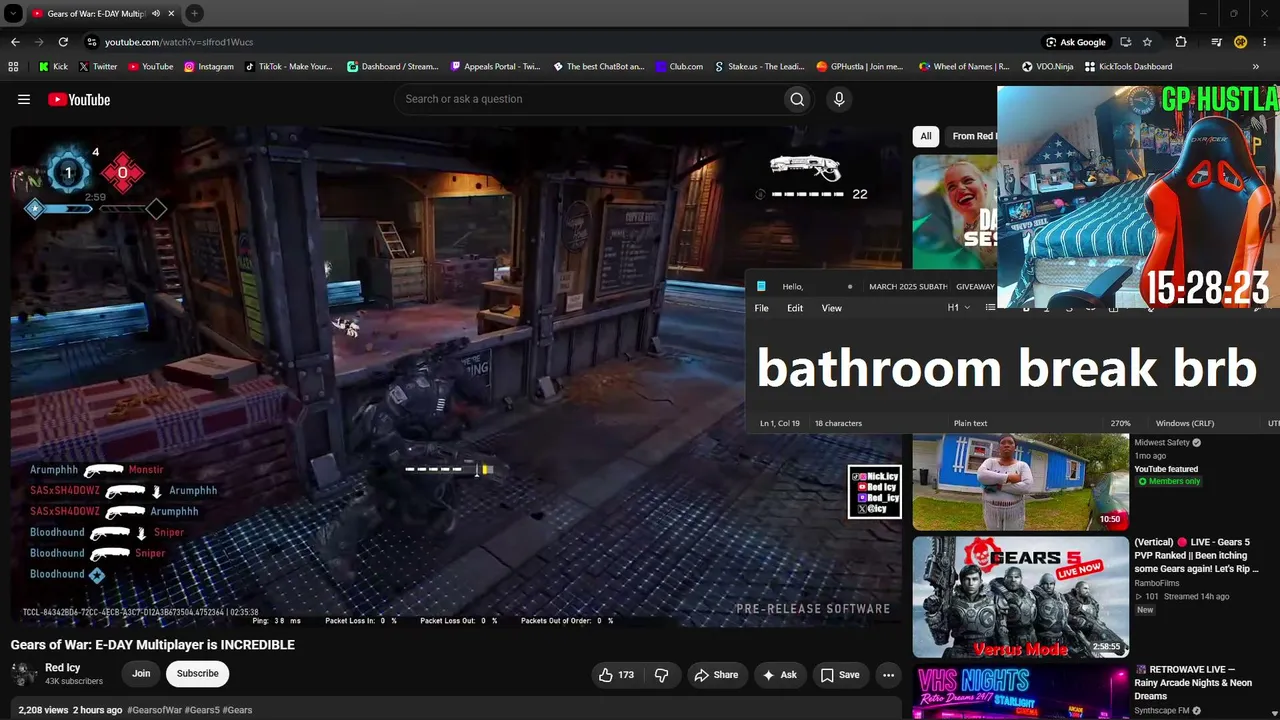Image resolution: width=1280 pixels, height=720 pixels.
Task: Like the video with 173 likes
Action: [x=616, y=675]
